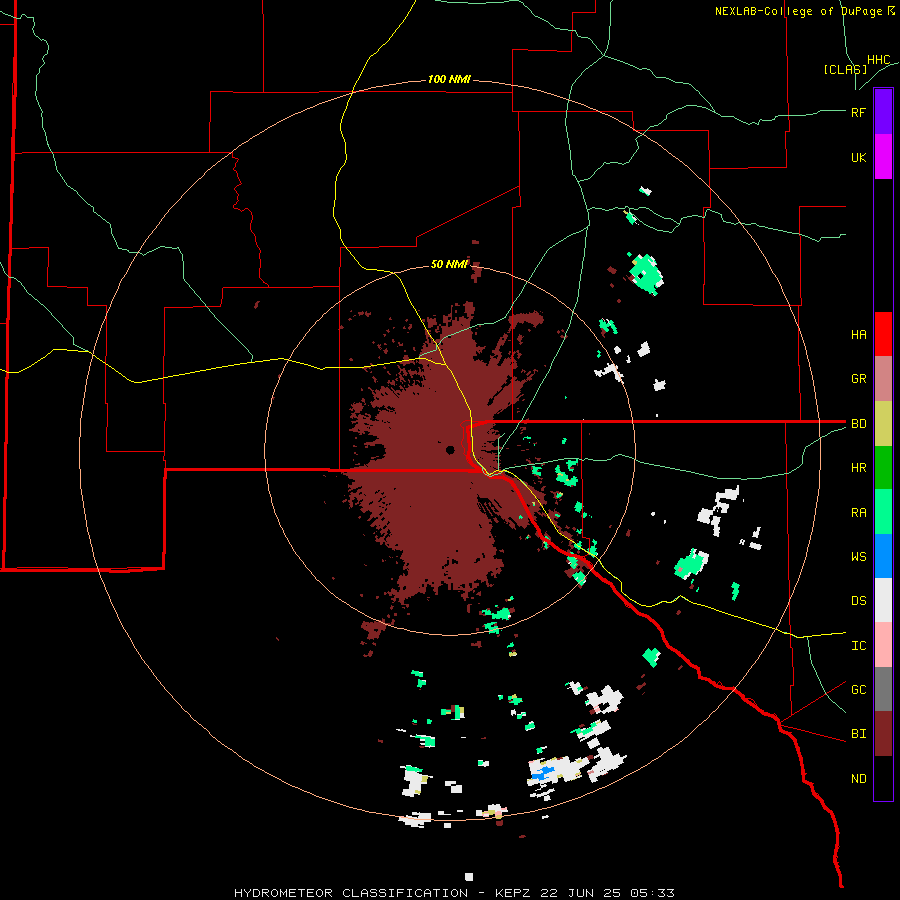
Task: Click the "[CLAS]" units label
Action: pyautogui.click(x=845, y=69)
